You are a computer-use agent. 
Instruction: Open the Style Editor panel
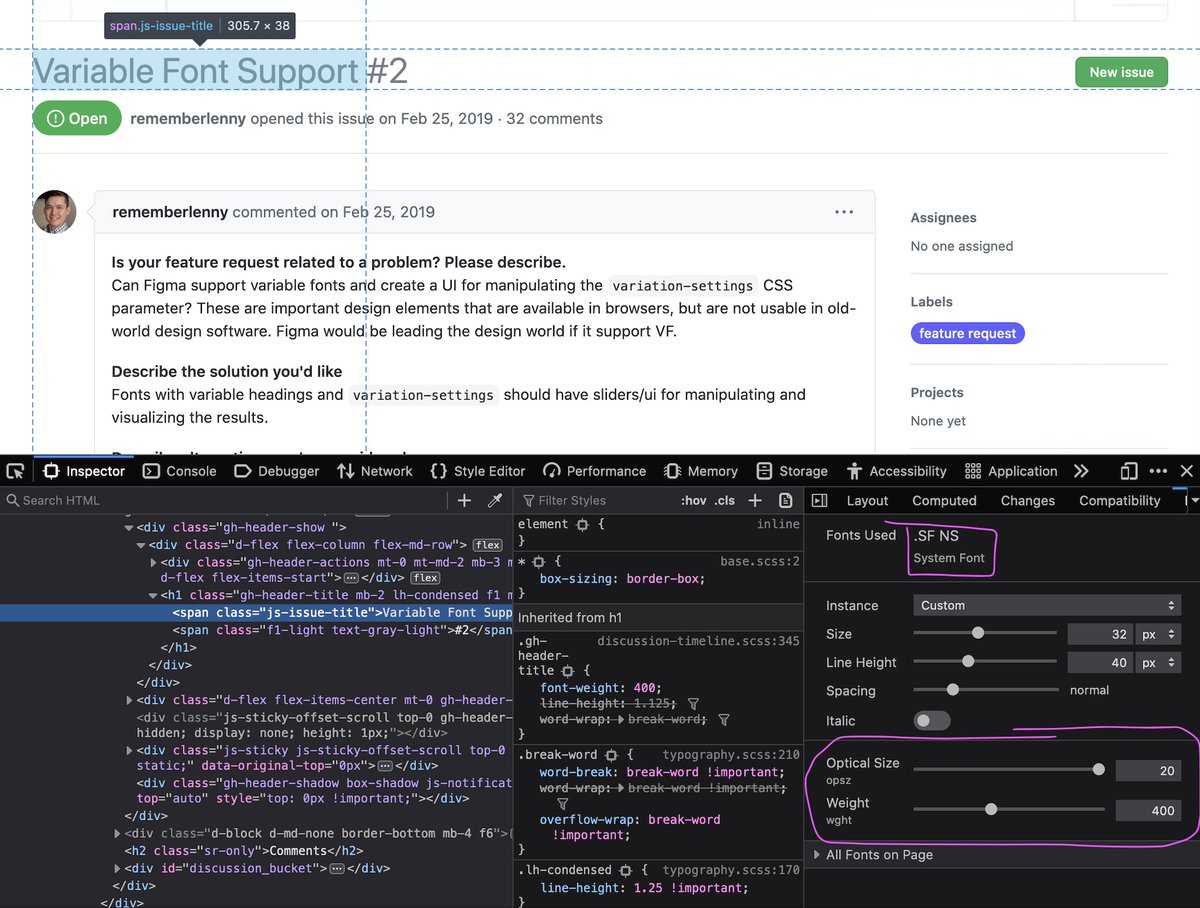[x=478, y=471]
